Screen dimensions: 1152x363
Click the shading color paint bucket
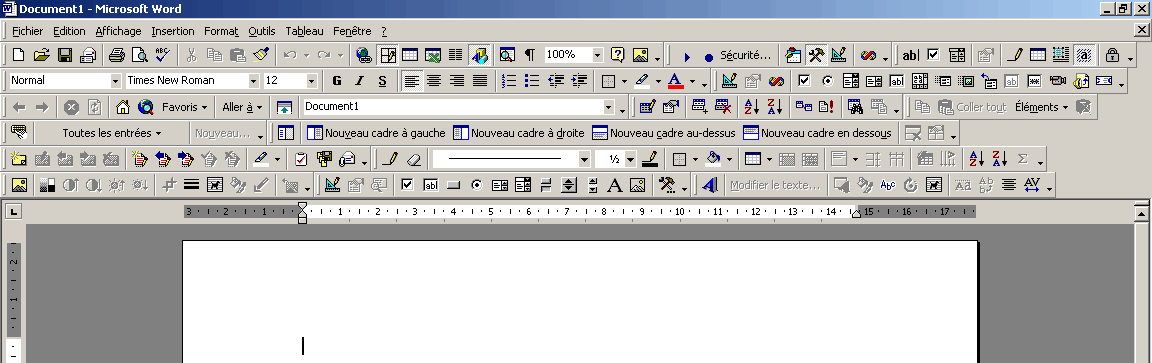click(713, 159)
